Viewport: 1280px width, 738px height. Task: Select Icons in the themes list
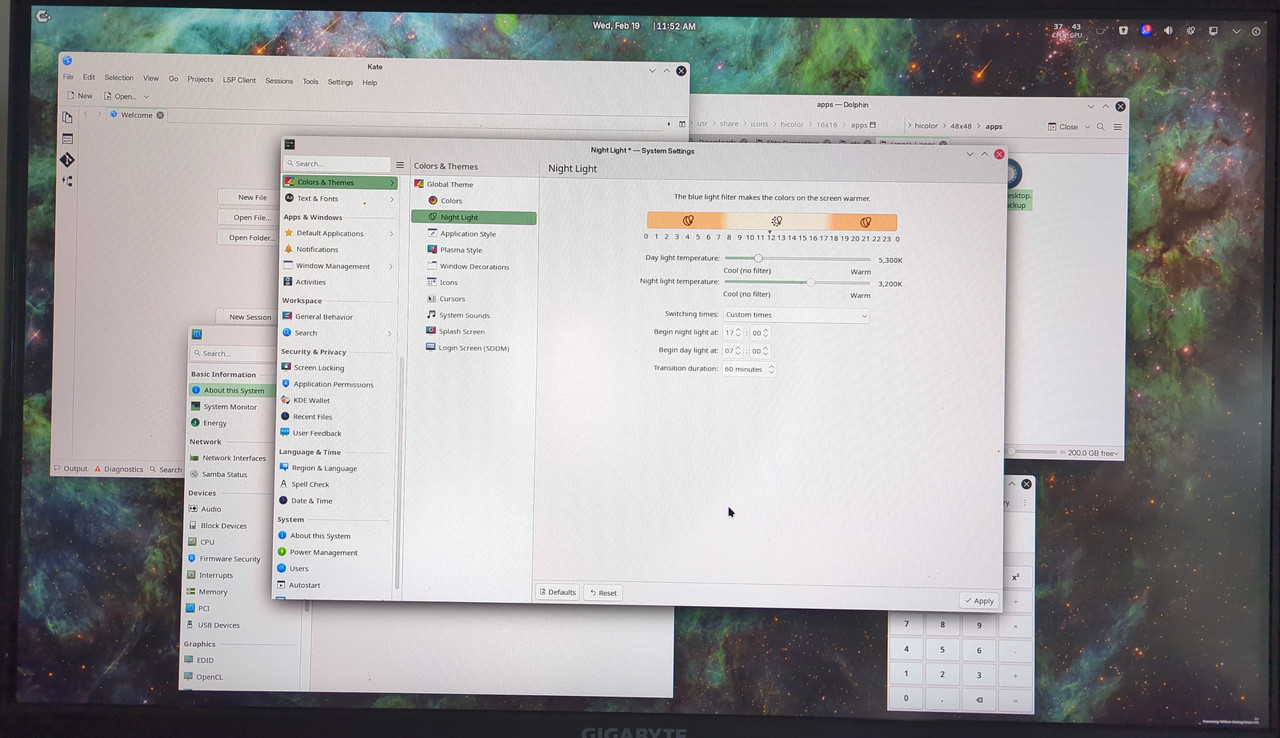coord(474,282)
